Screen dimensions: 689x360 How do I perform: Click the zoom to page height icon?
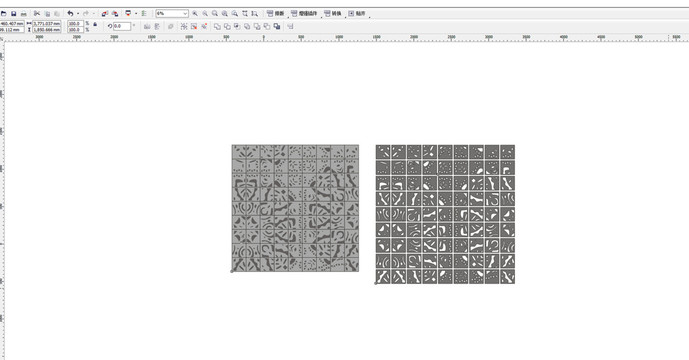[254, 14]
